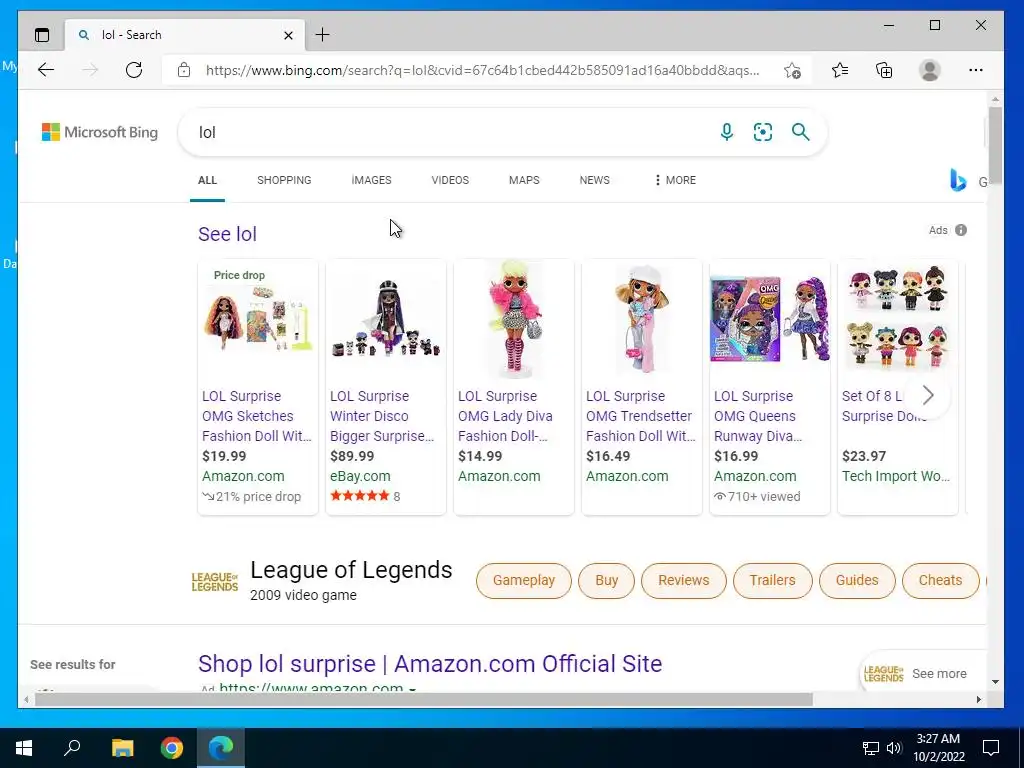1024x768 pixels.
Task: Click the 'See more' League of Legends button
Action: click(922, 673)
